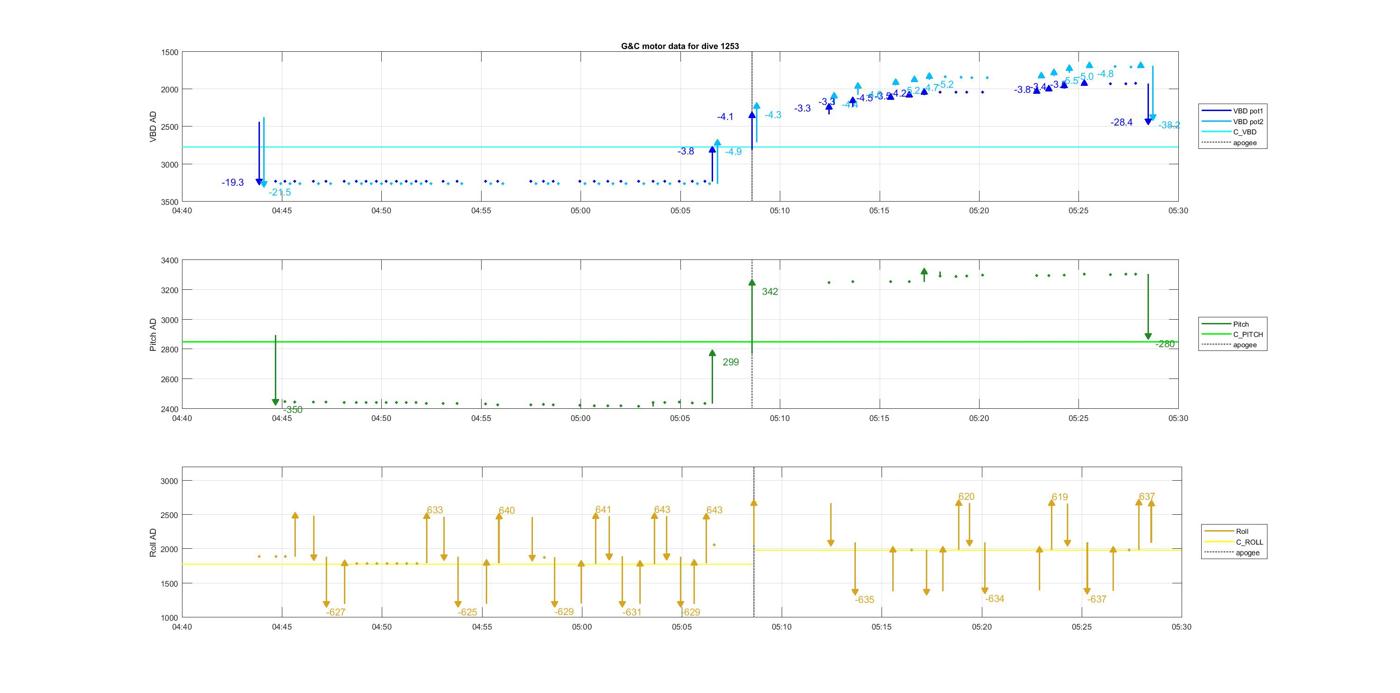Click the '633' roll data label
Image resolution: width=1400 pixels, height=693 pixels.
[x=435, y=510]
